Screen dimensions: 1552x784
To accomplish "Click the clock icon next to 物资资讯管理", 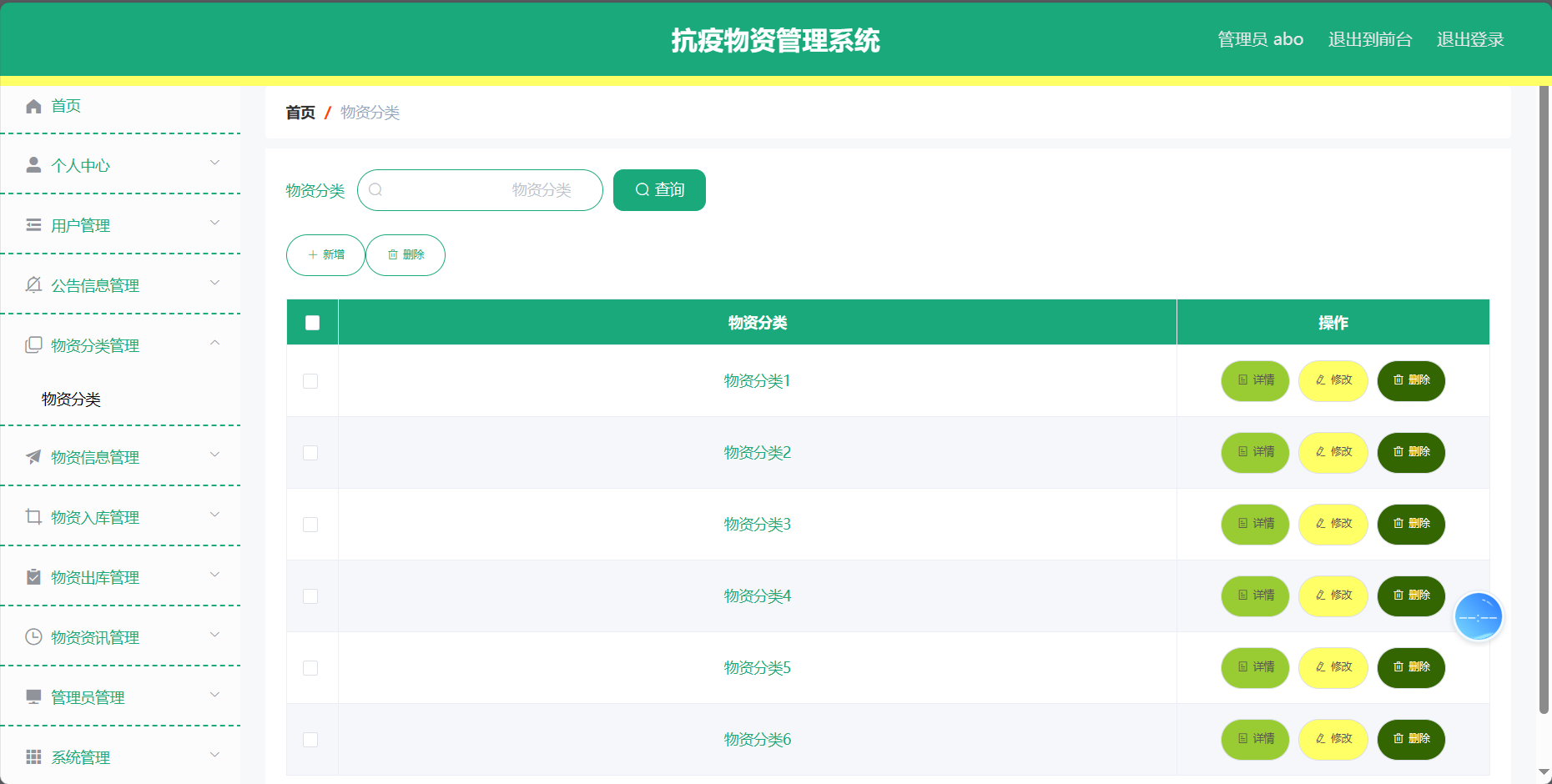I will coord(33,636).
